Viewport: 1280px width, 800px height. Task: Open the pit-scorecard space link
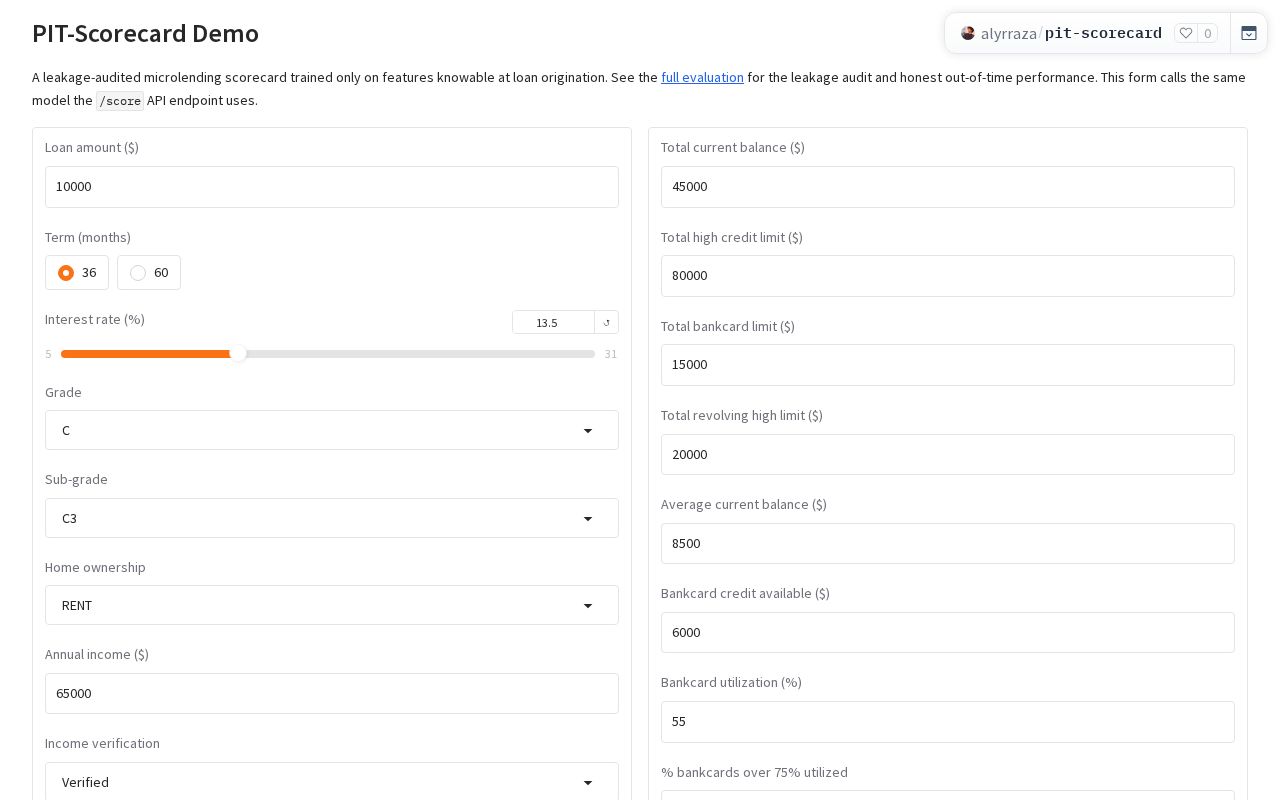coord(1103,33)
